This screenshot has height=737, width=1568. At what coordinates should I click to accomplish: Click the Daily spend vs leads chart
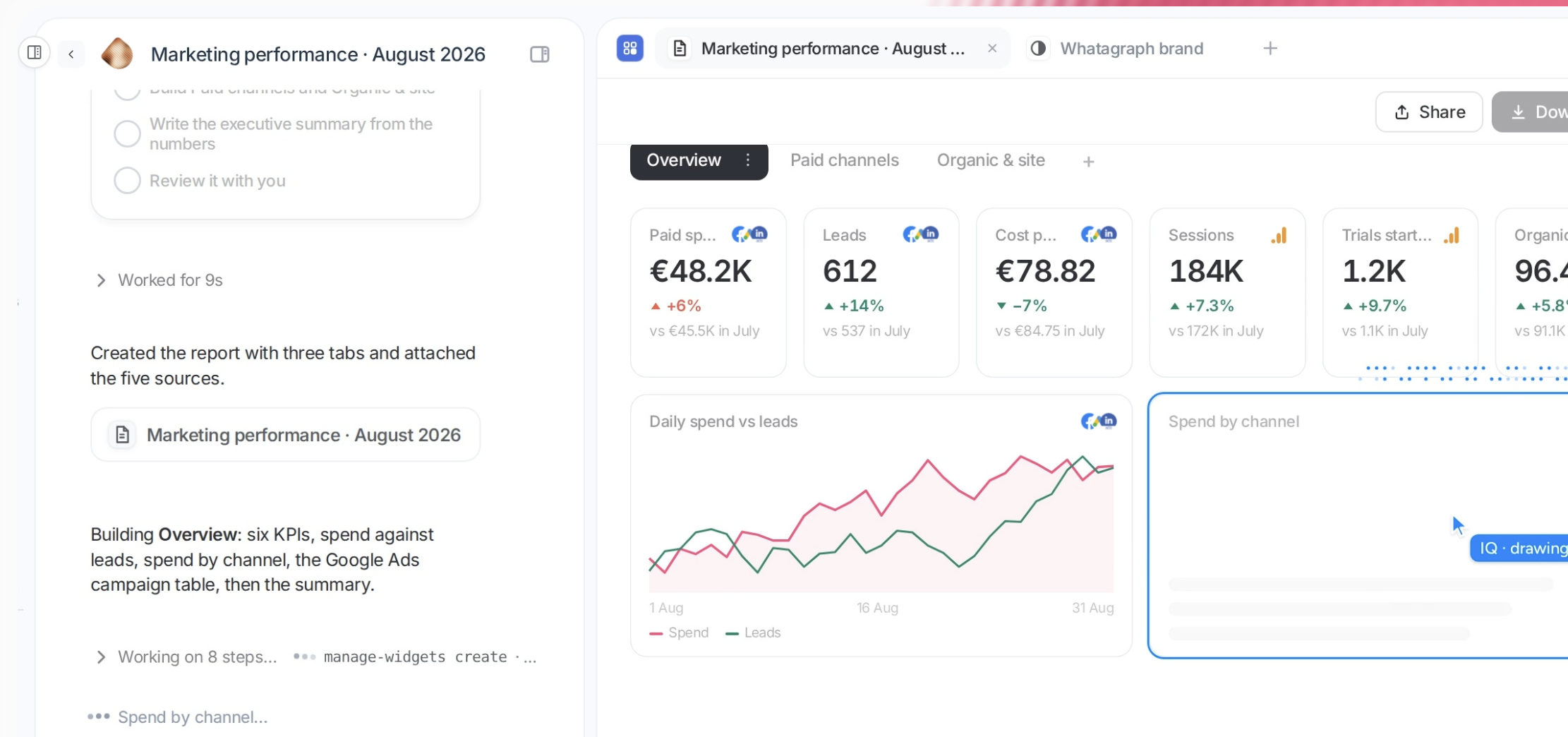(881, 526)
